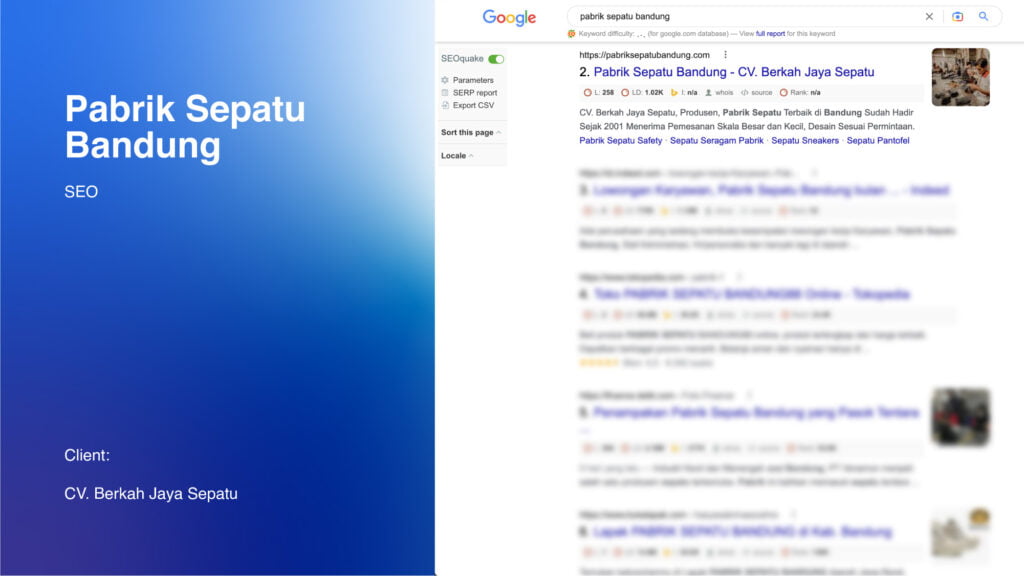This screenshot has width=1024, height=576.
Task: Open the Sepatu Sneakers sitelink
Action: click(x=805, y=141)
